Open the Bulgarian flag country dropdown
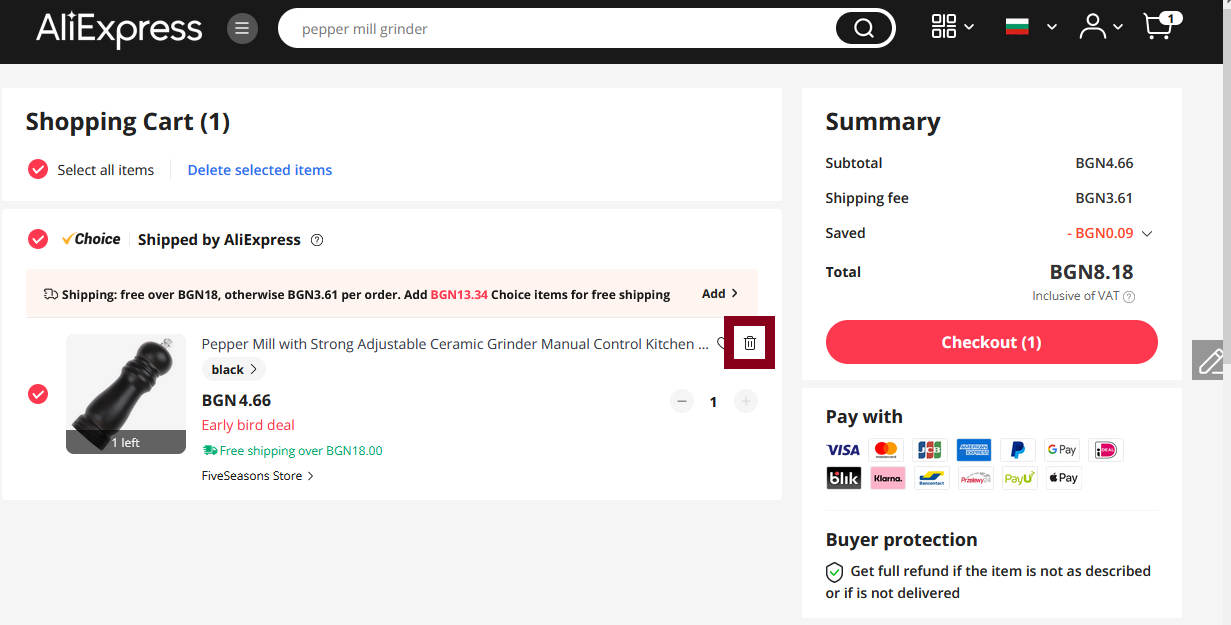 (x=1029, y=27)
